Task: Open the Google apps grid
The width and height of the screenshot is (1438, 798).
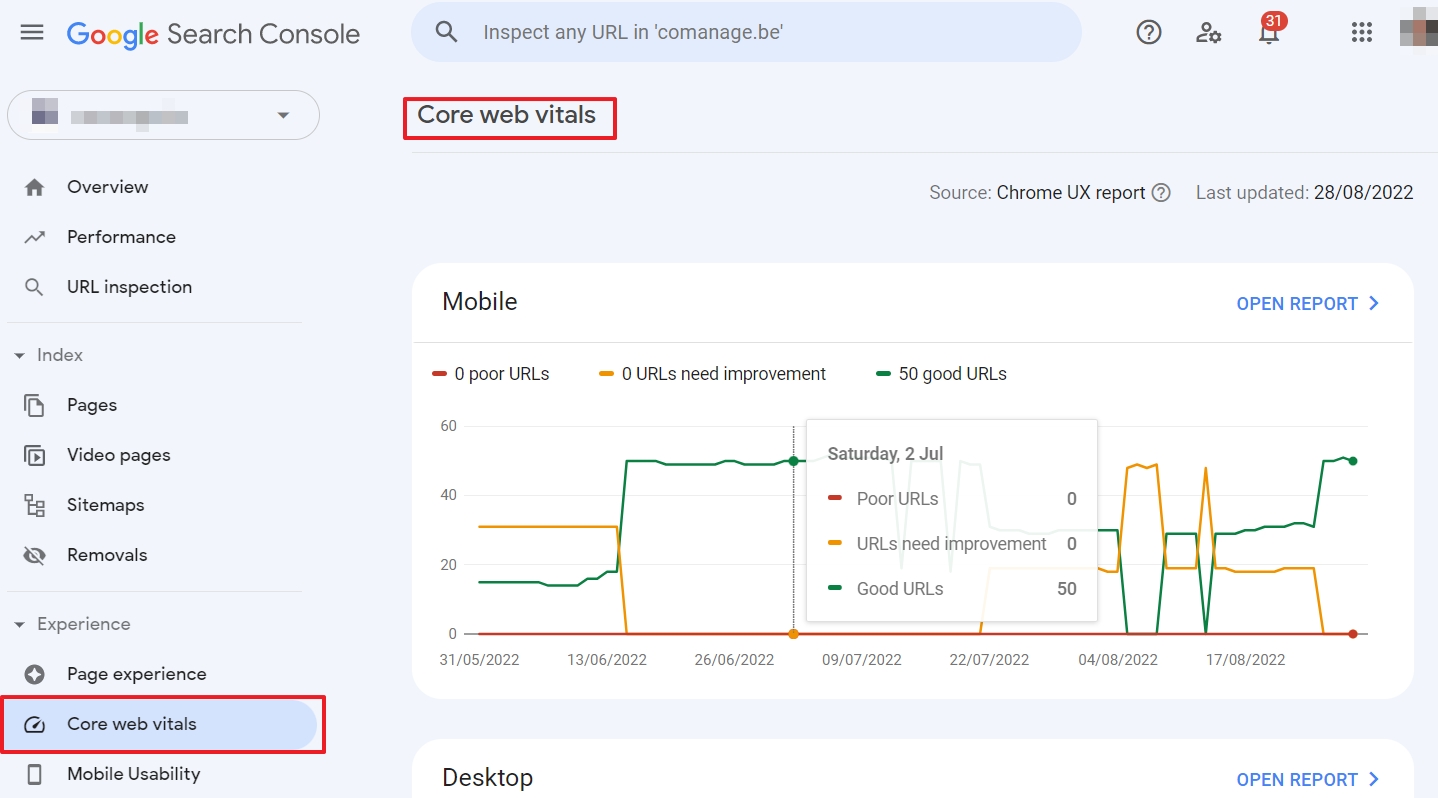Action: point(1361,32)
